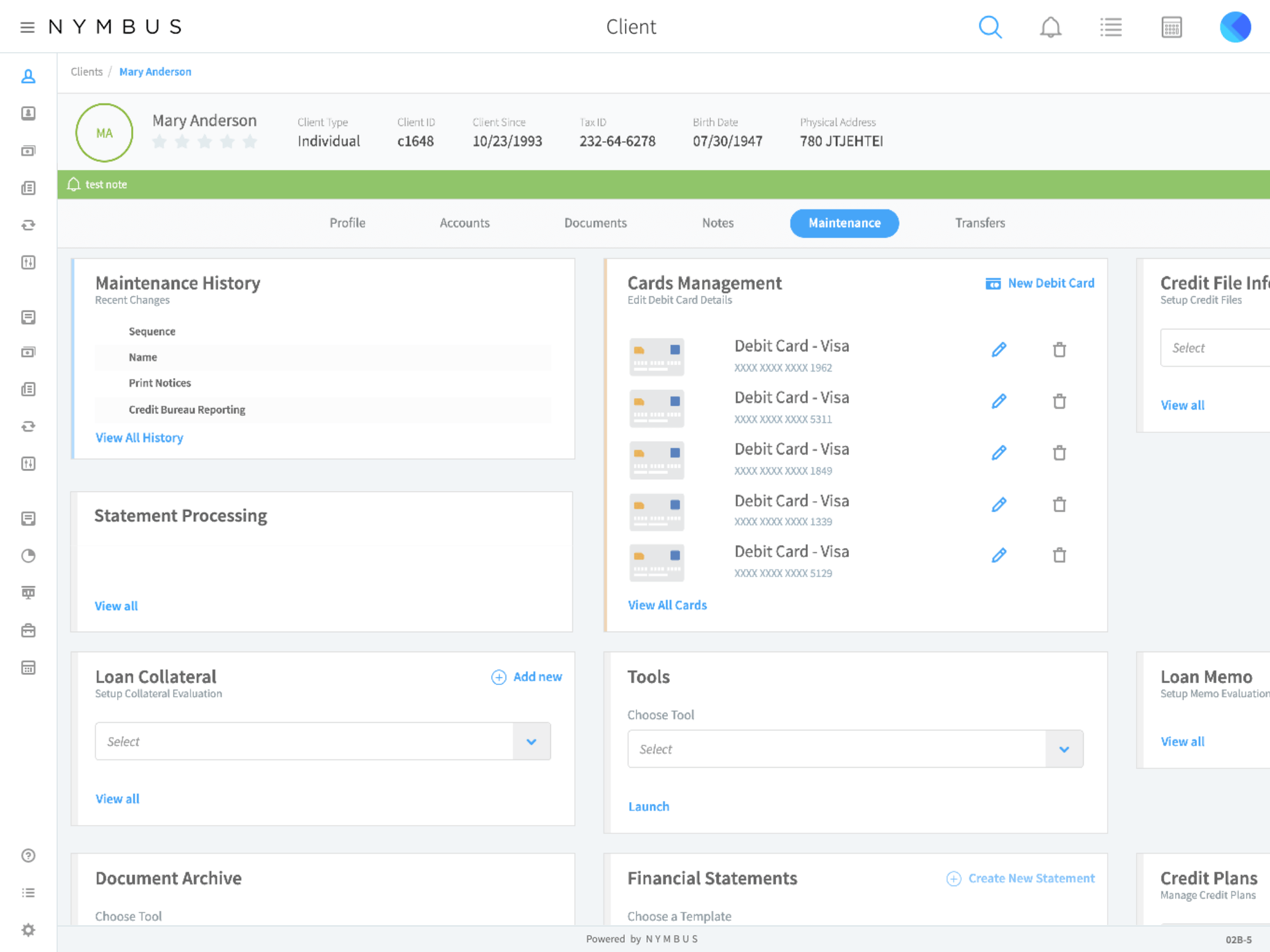Edit Debit Card ending 1962

(x=999, y=350)
